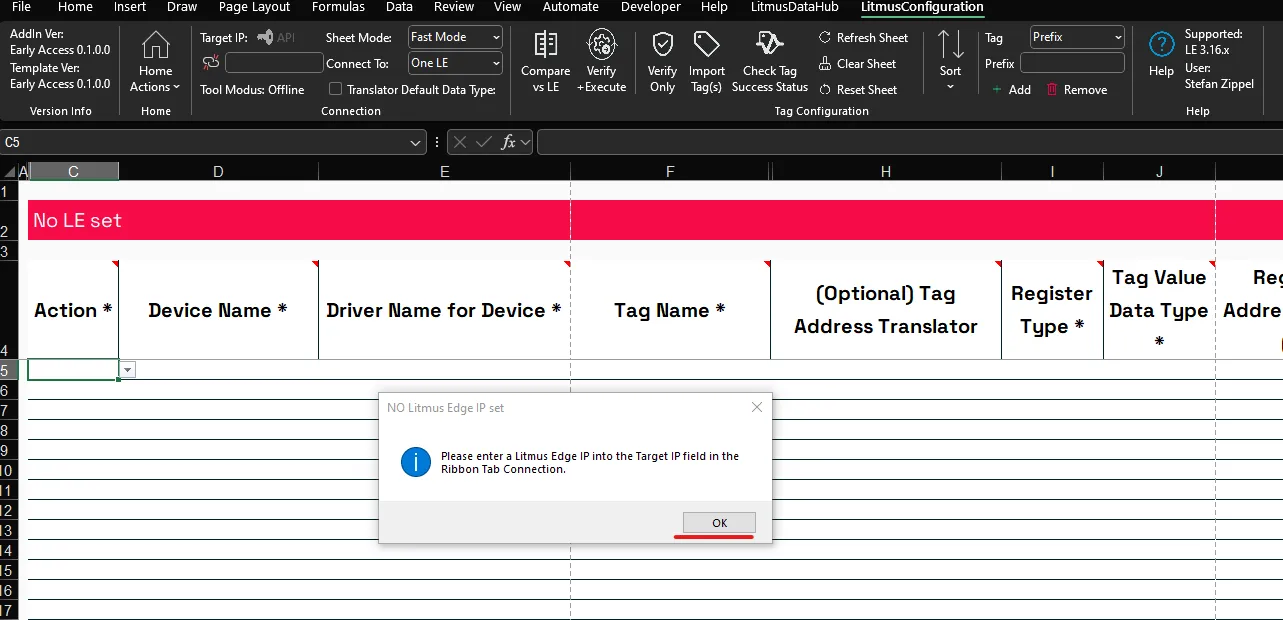1283x620 pixels.
Task: Click the 'Register Type *' header cell
Action: [x=1052, y=310]
